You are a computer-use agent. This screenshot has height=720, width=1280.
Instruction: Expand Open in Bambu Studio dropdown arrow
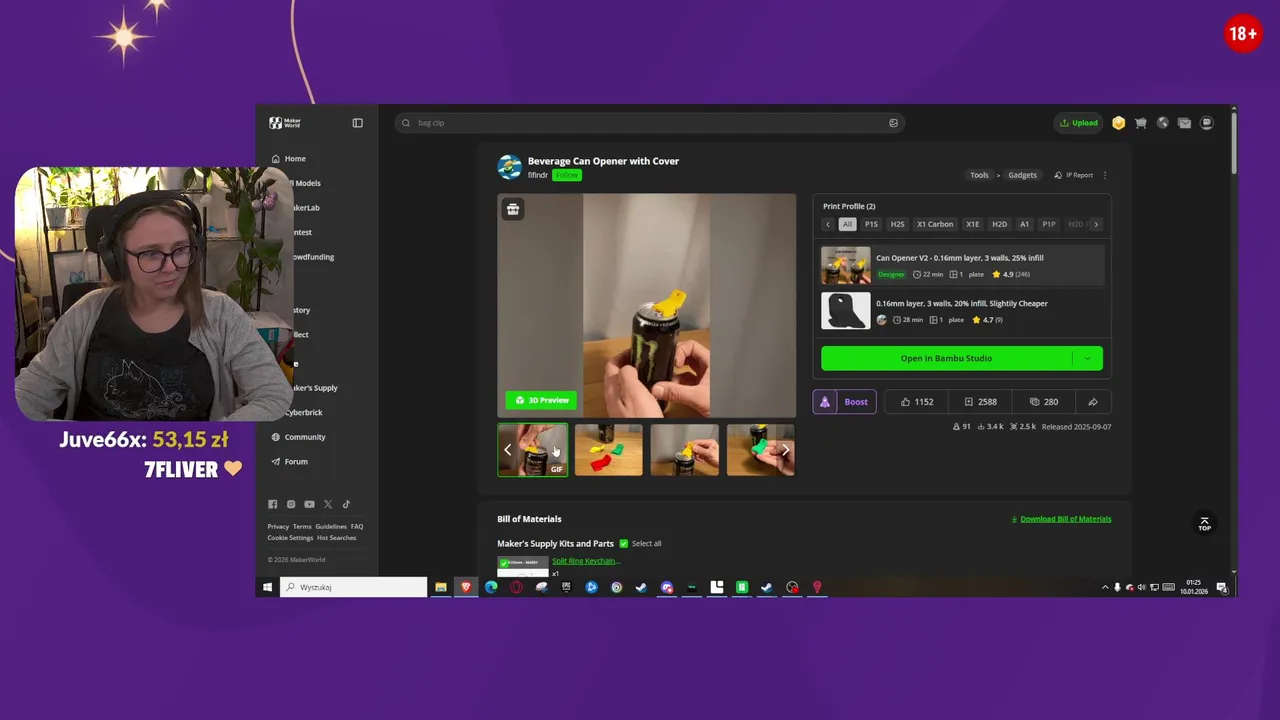point(1087,358)
